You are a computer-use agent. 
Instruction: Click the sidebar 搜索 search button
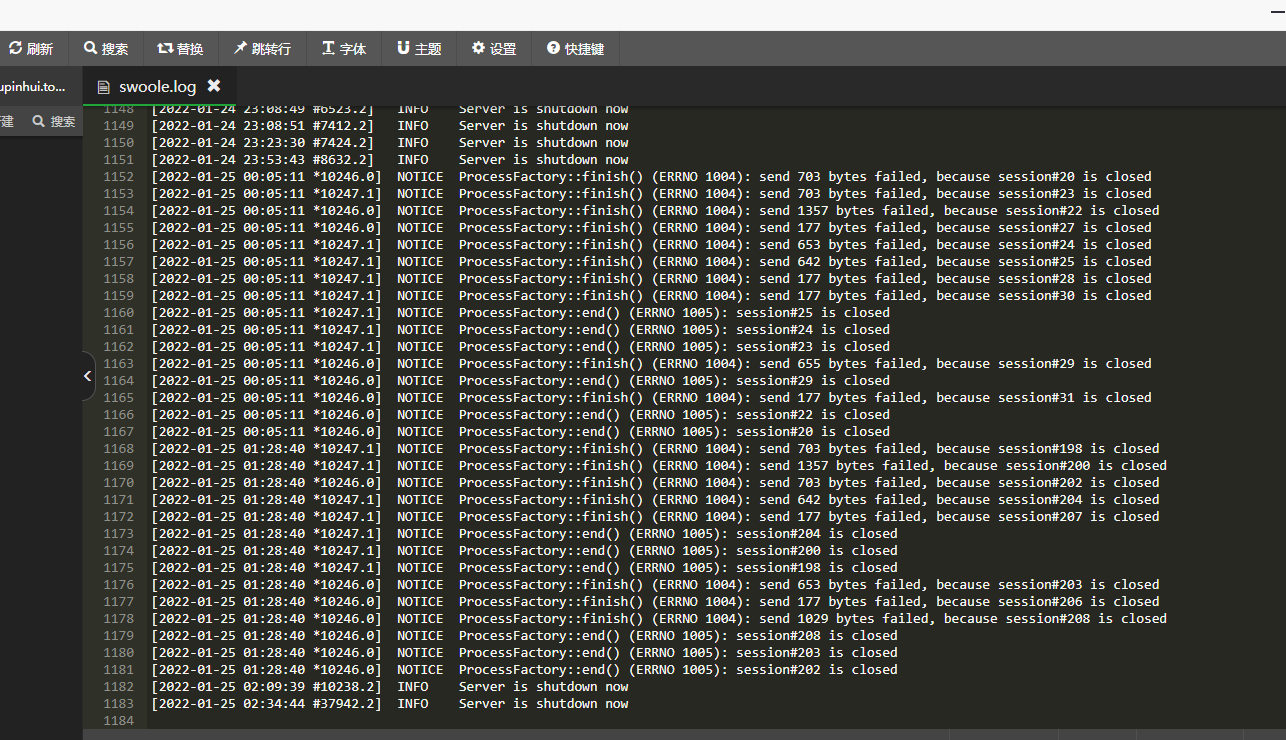(54, 121)
